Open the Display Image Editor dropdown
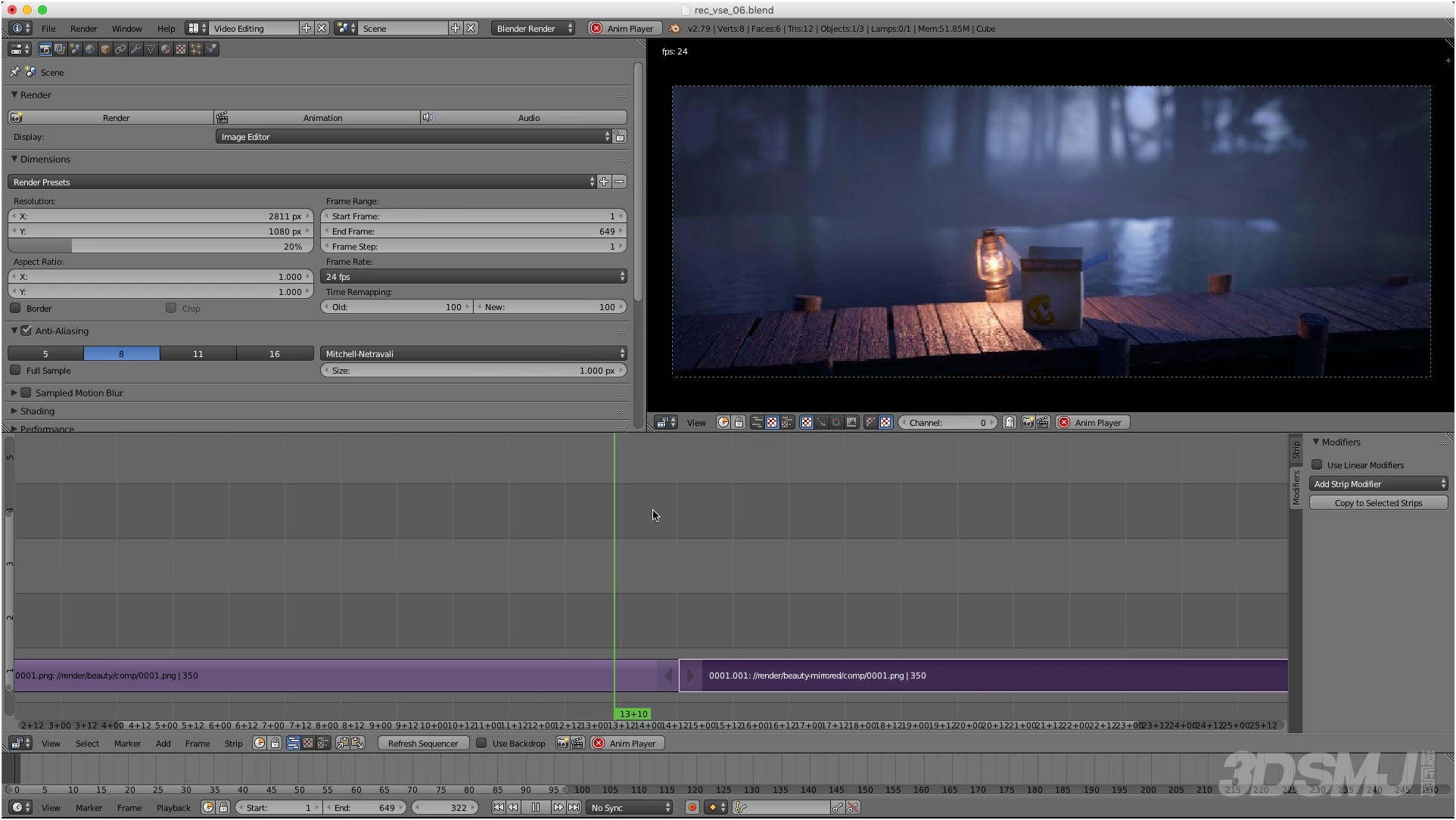This screenshot has height=820, width=1456. [x=414, y=137]
